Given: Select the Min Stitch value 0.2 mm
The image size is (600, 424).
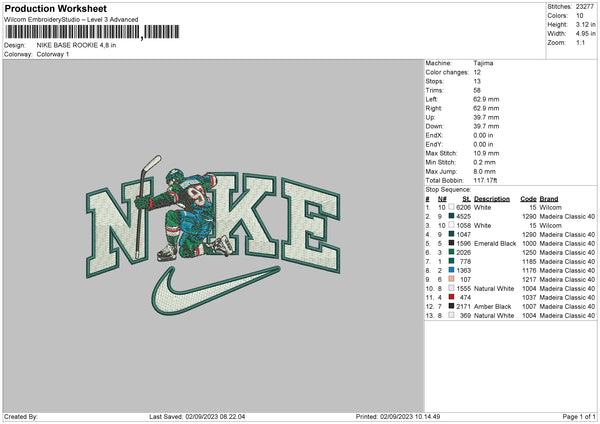Looking at the screenshot, I should point(485,162).
